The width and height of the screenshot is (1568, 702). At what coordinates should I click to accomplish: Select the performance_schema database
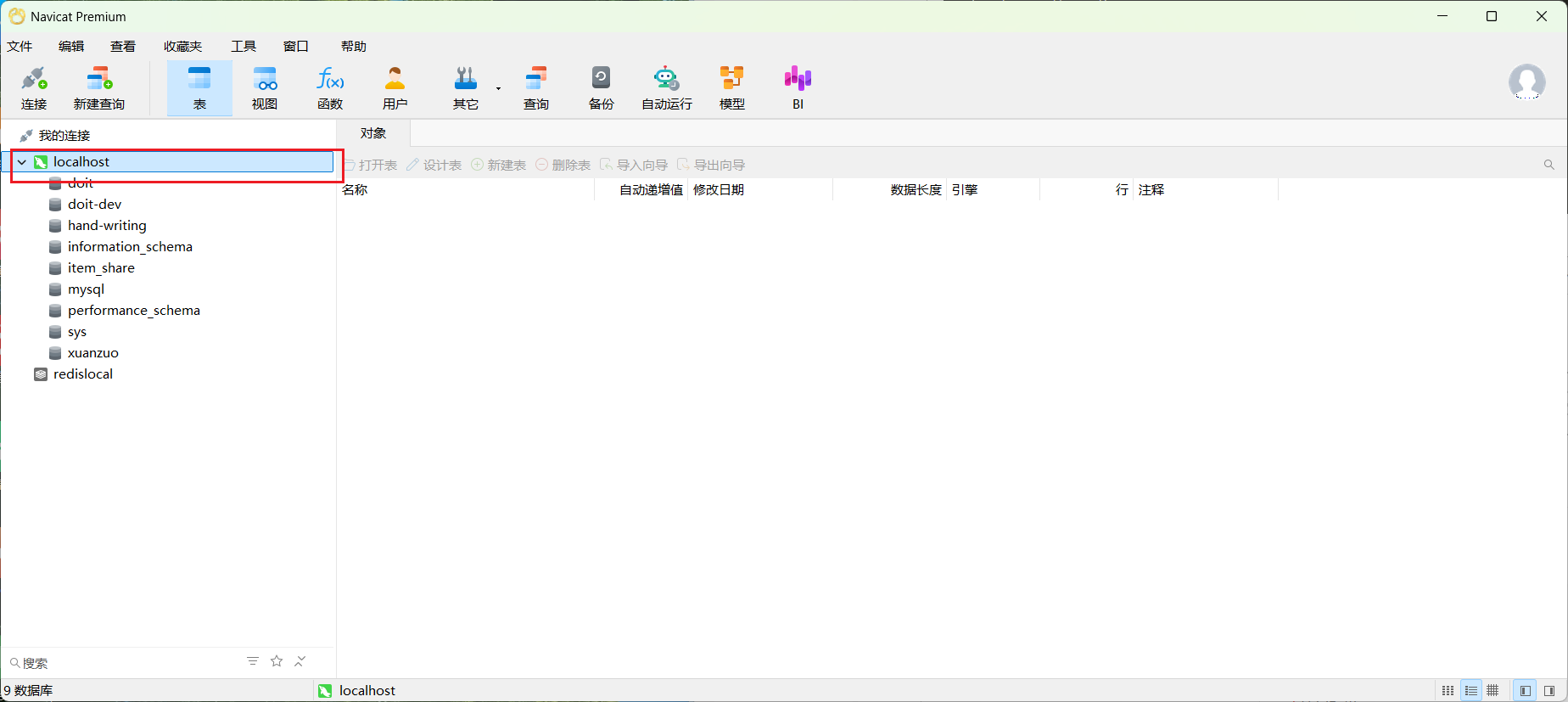134,311
